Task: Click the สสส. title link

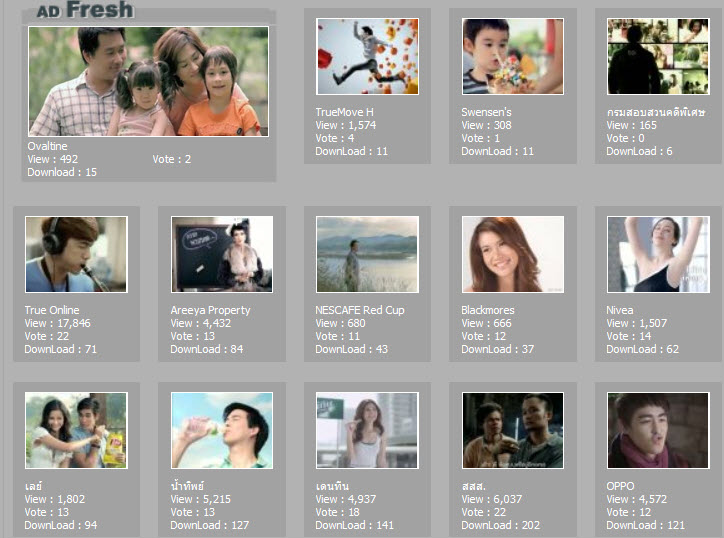Action: [473, 486]
